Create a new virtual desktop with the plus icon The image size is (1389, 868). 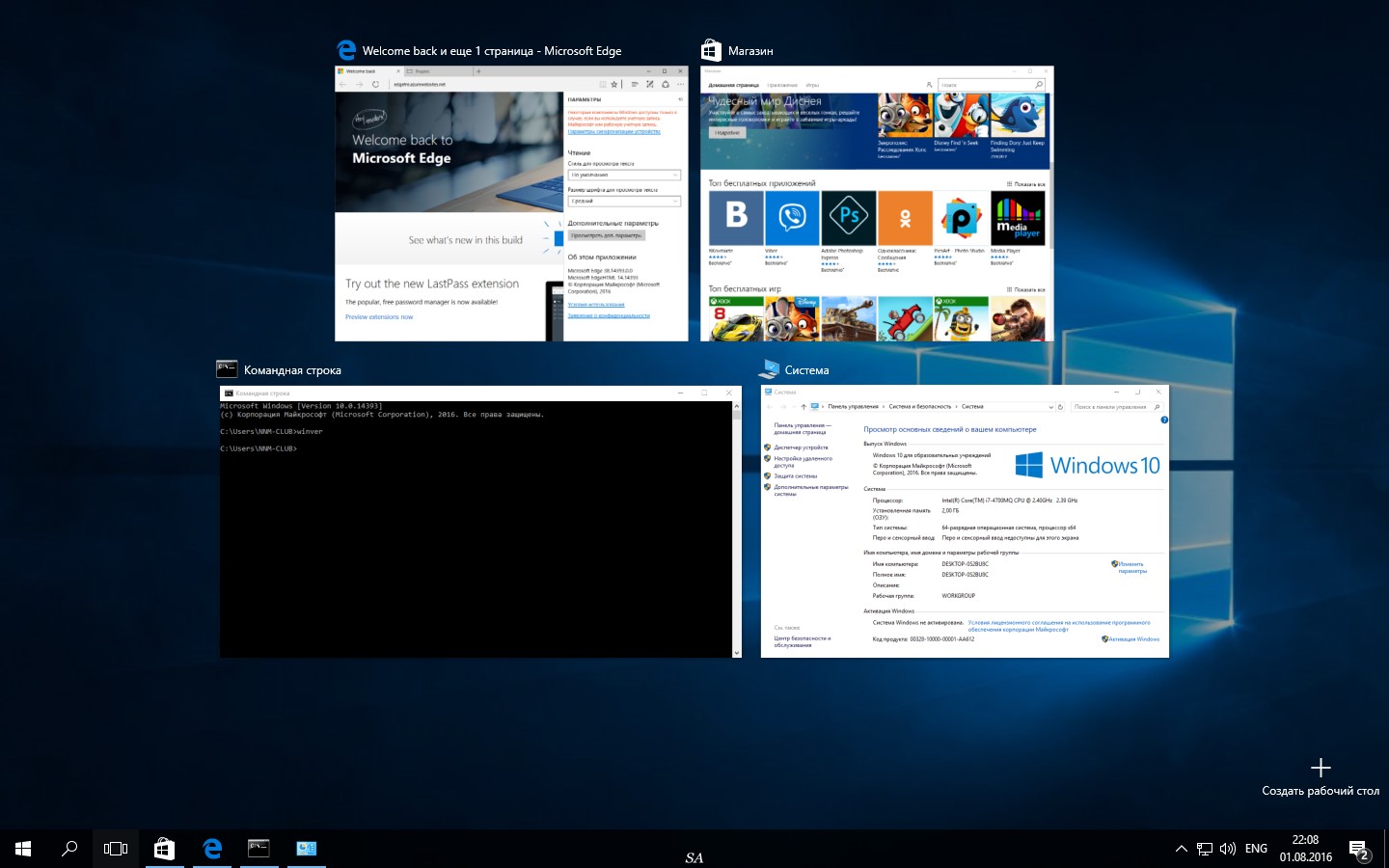[1321, 768]
